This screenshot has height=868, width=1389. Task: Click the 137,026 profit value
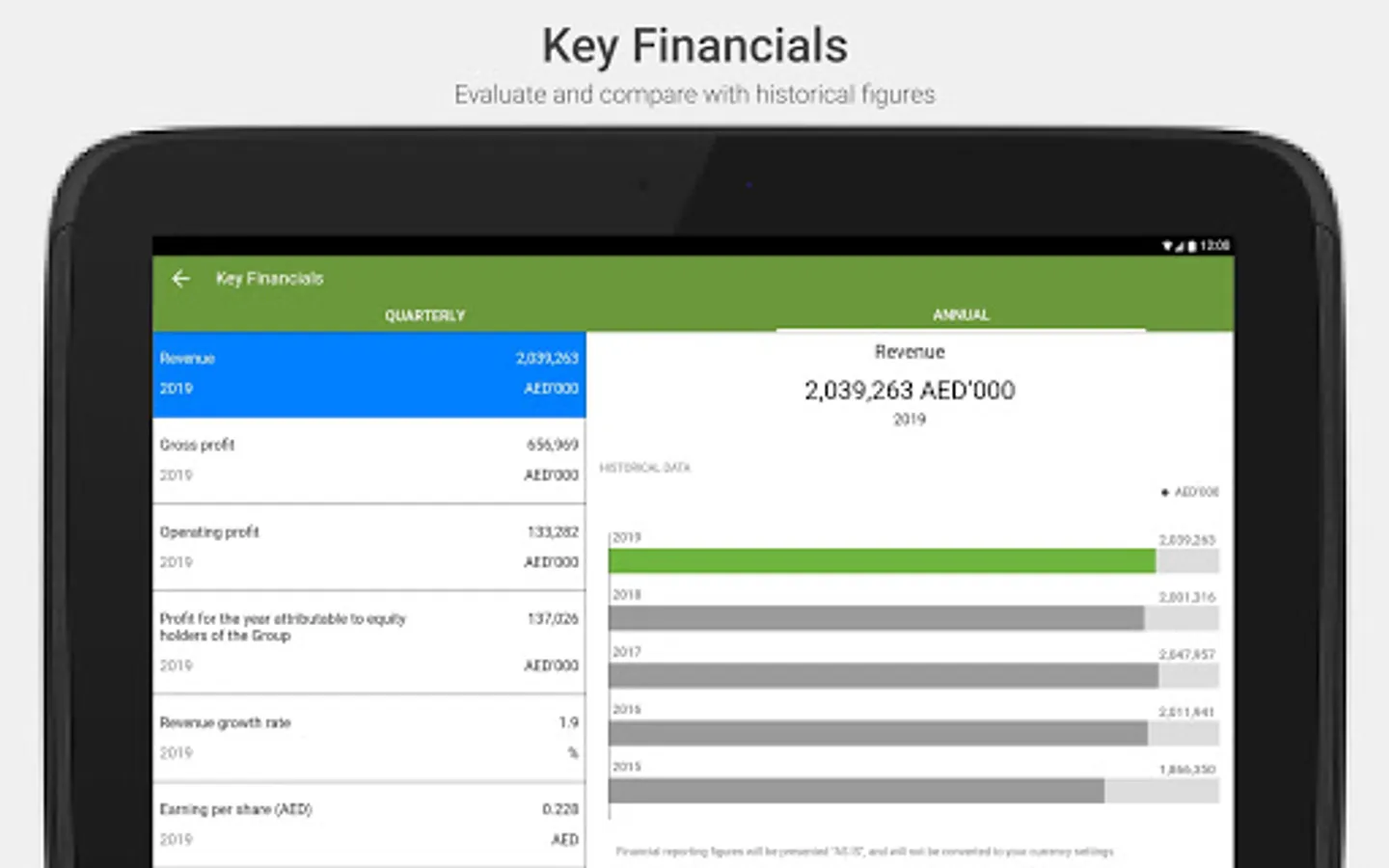point(553,618)
